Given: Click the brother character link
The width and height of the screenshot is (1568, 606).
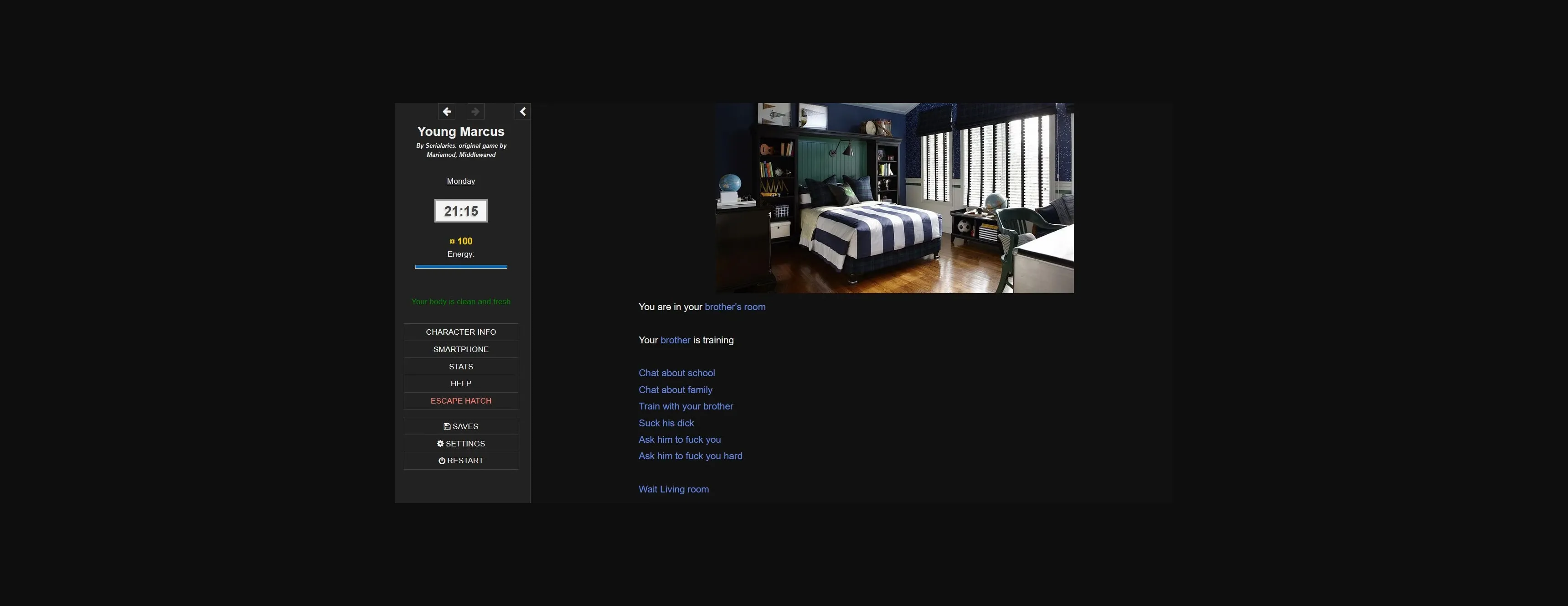Looking at the screenshot, I should tap(676, 340).
